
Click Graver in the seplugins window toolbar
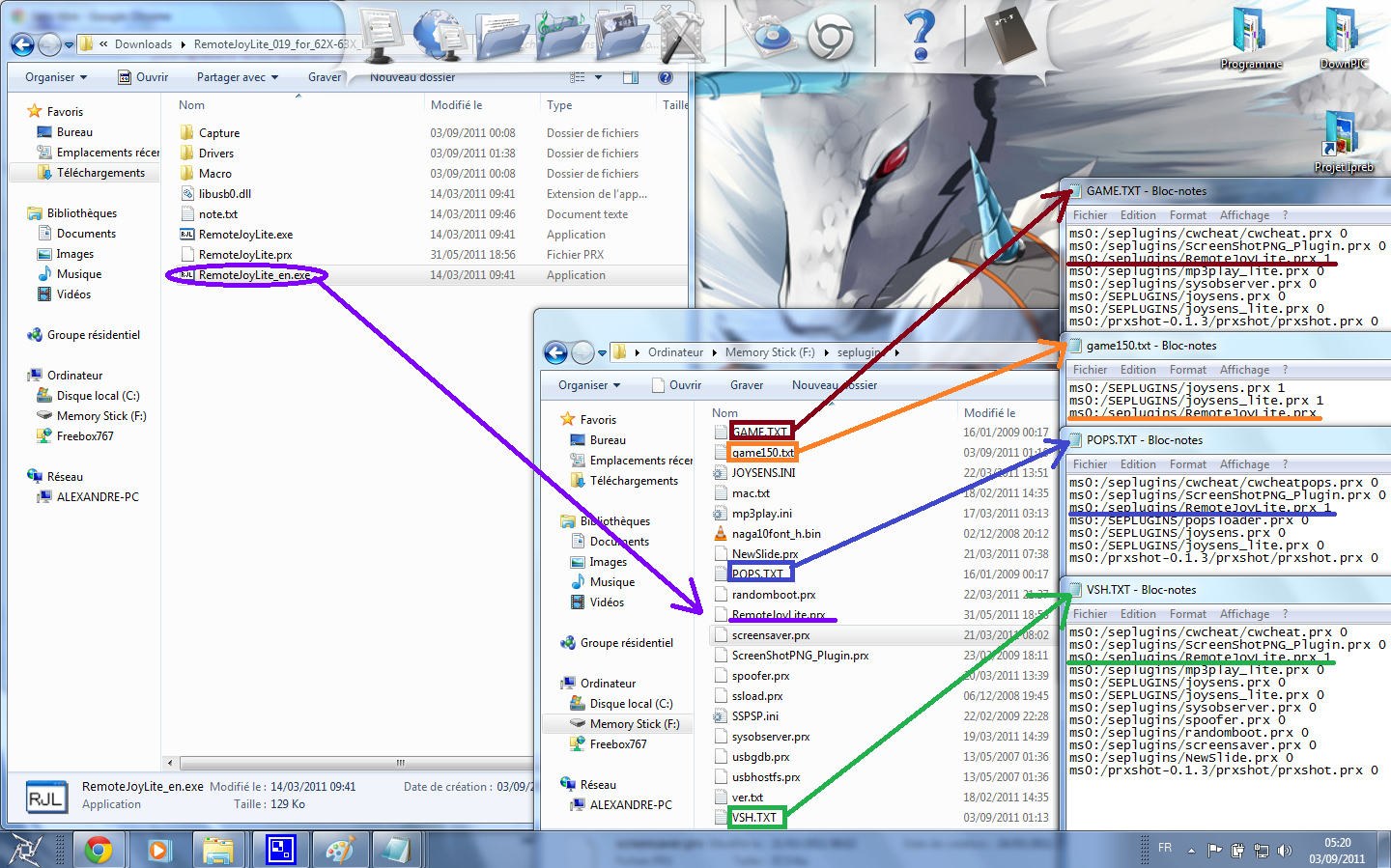point(747,385)
